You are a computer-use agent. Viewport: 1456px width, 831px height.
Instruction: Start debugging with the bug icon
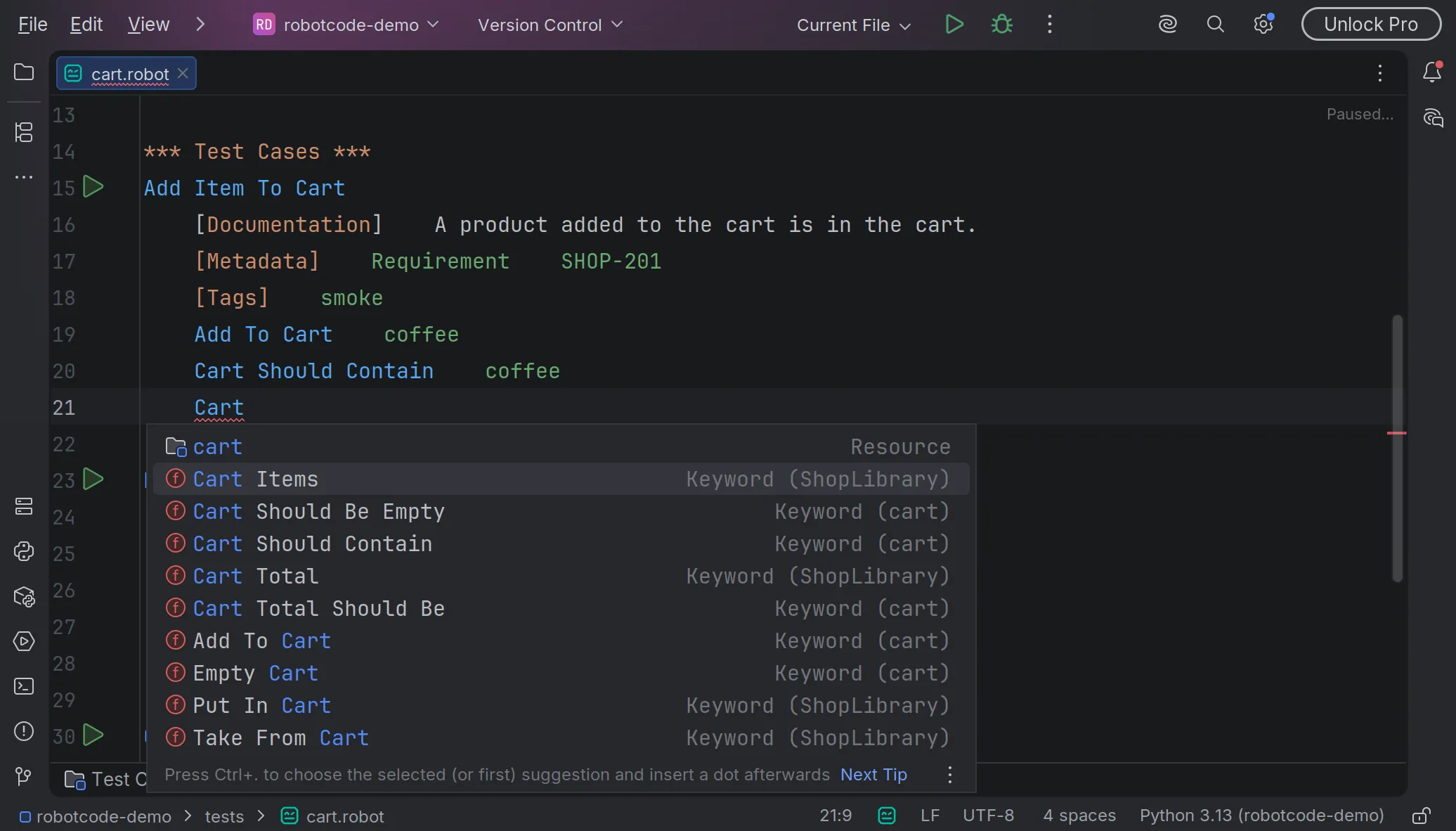coord(1002,25)
